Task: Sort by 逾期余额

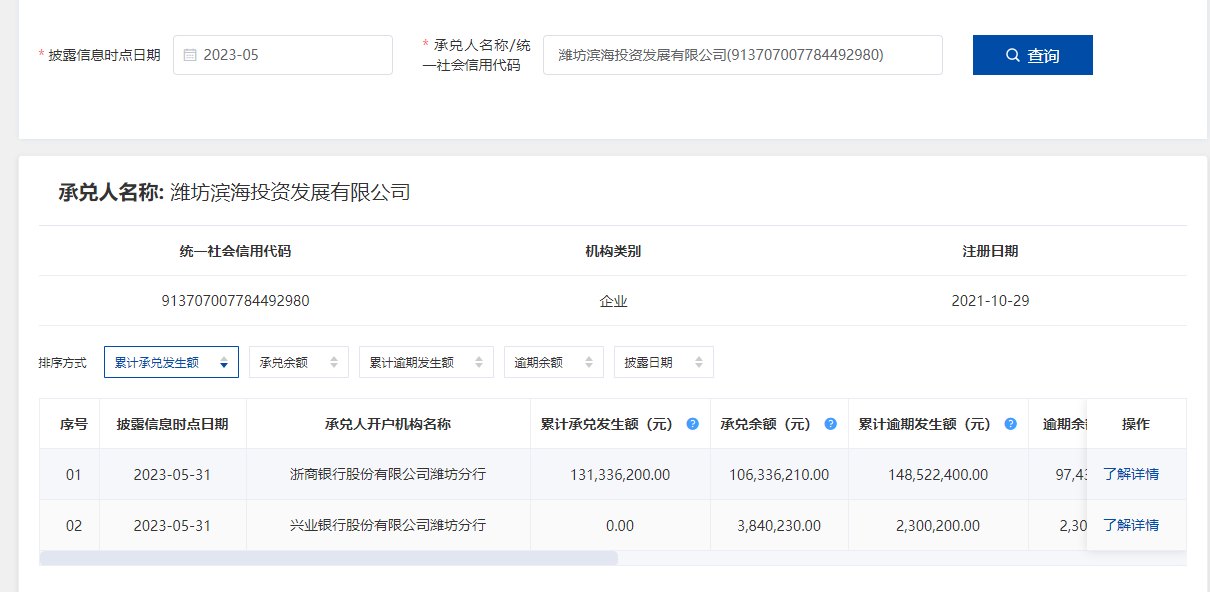Action: pos(554,362)
